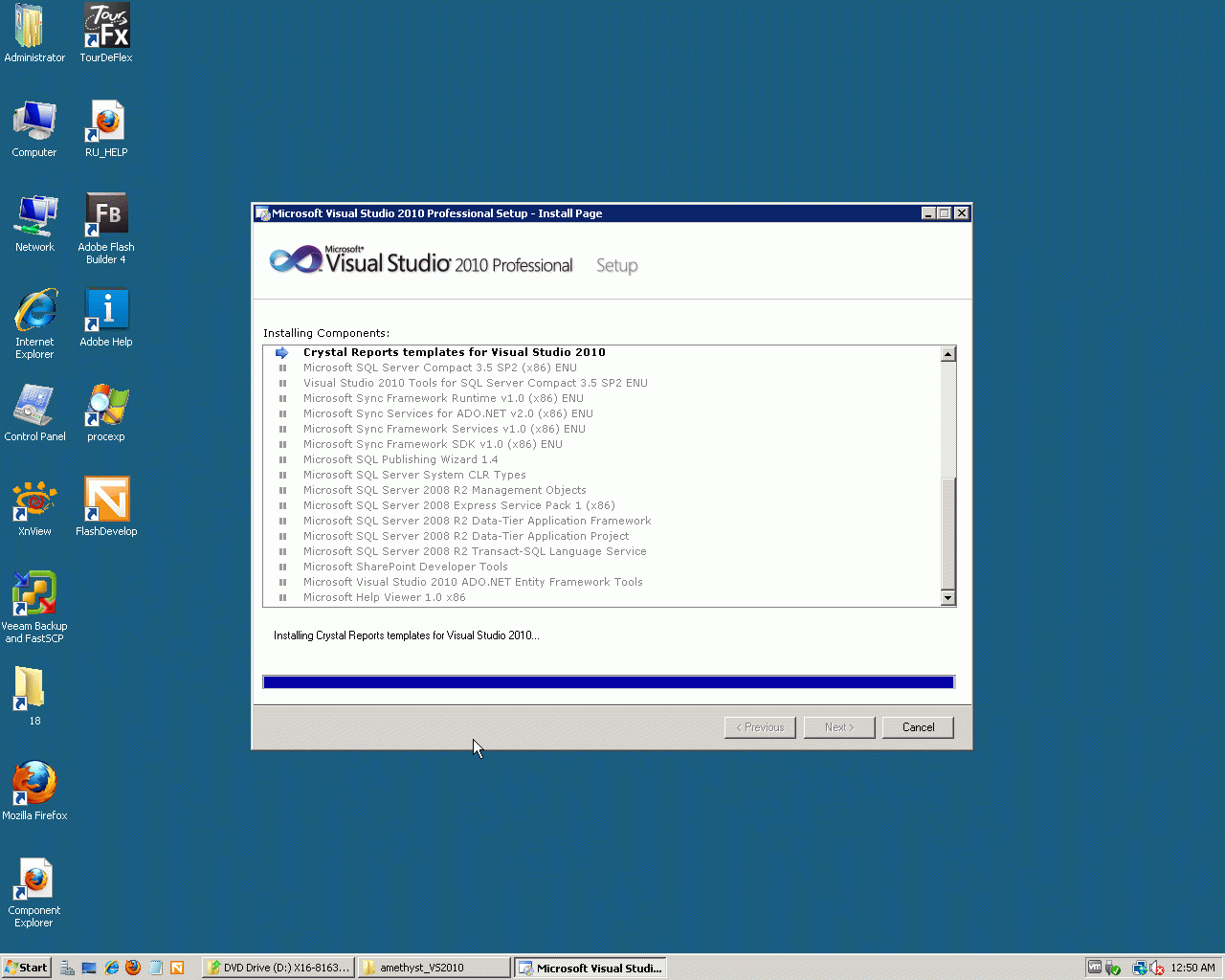Select Visual Studio 2010 Tools for SQL Server Compact
Screen dimensions: 1225x980
[x=476, y=383]
